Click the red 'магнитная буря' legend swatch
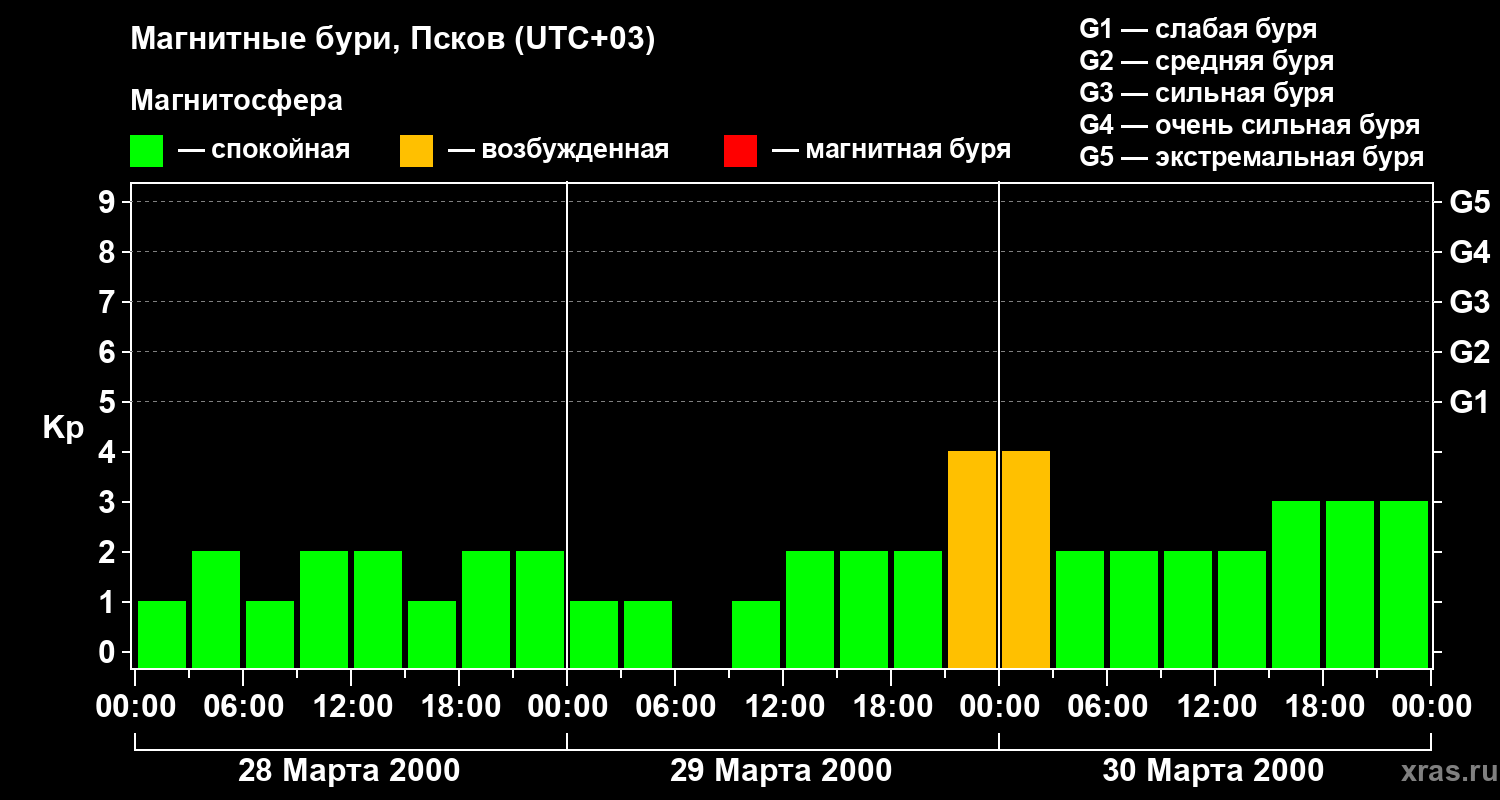The width and height of the screenshot is (1500, 800). (x=740, y=151)
